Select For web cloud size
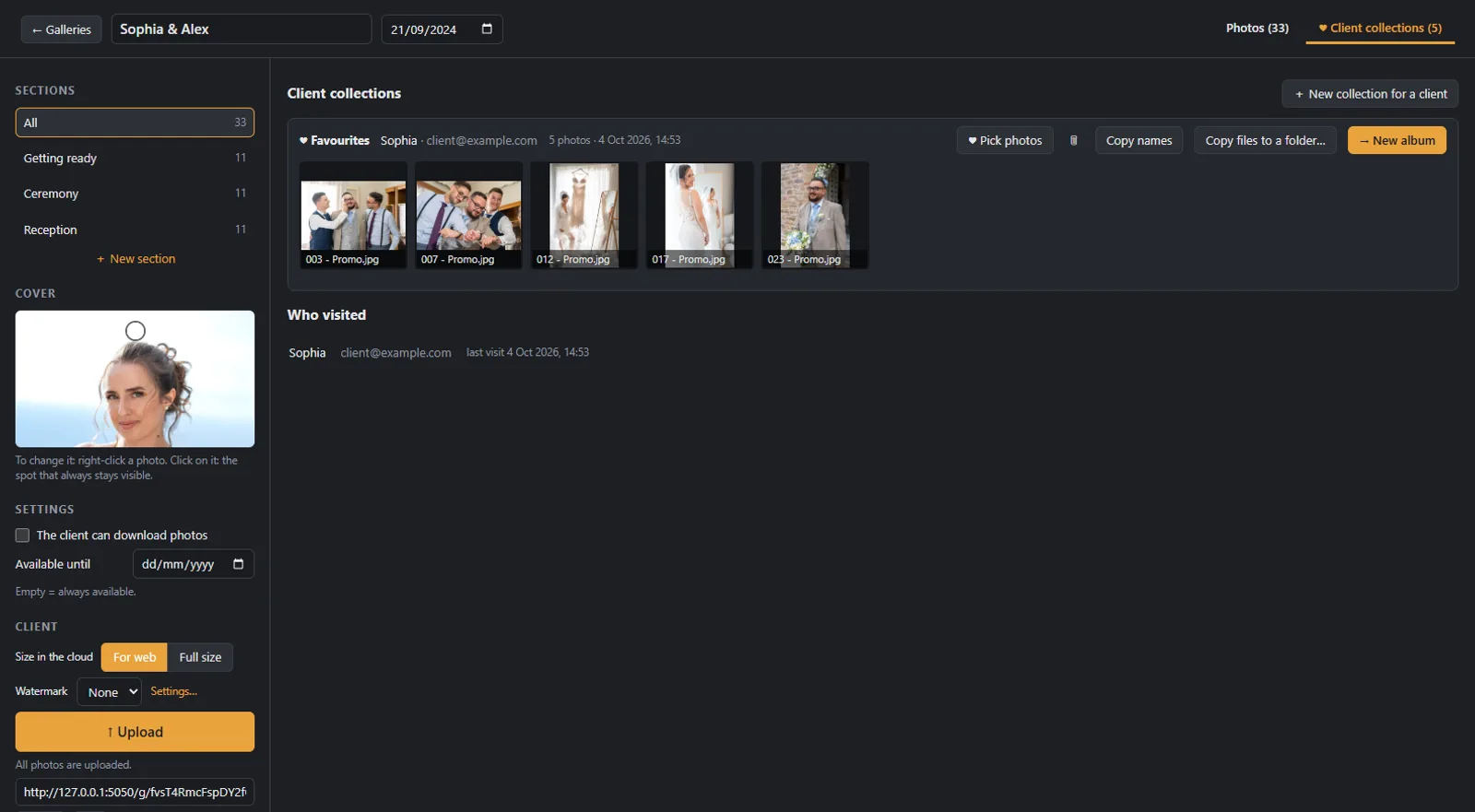Image resolution: width=1475 pixels, height=812 pixels. pos(135,657)
